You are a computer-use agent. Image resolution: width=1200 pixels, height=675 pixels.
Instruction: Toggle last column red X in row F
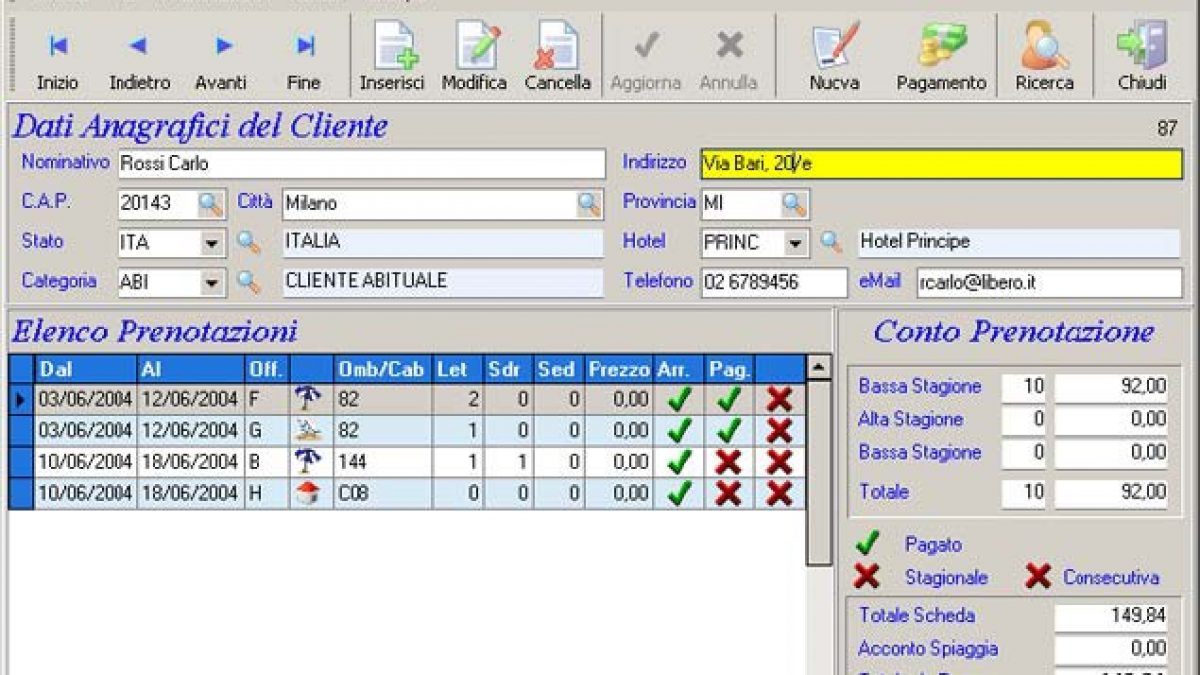coord(780,400)
